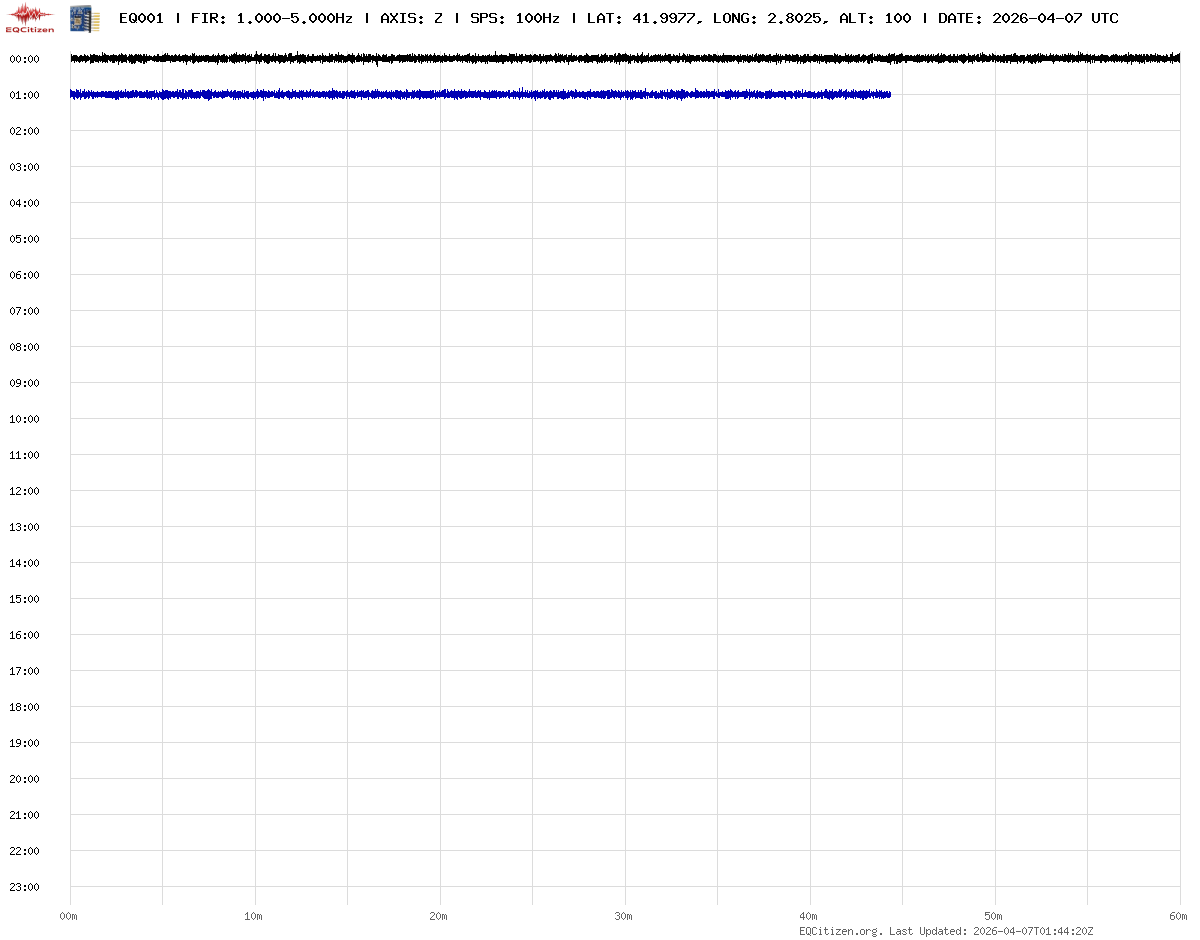Click the 60m minute axis label
The image size is (1200, 940).
(1179, 916)
